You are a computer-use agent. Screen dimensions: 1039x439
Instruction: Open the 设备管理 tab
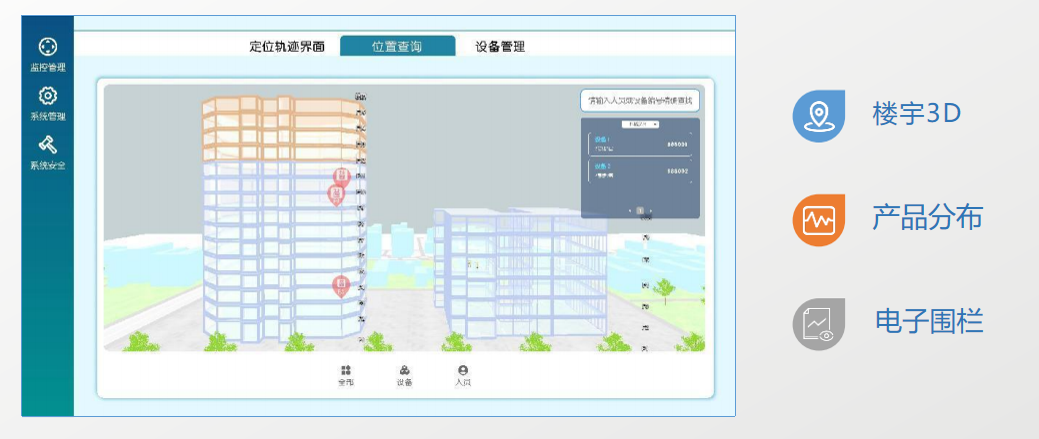click(x=500, y=47)
